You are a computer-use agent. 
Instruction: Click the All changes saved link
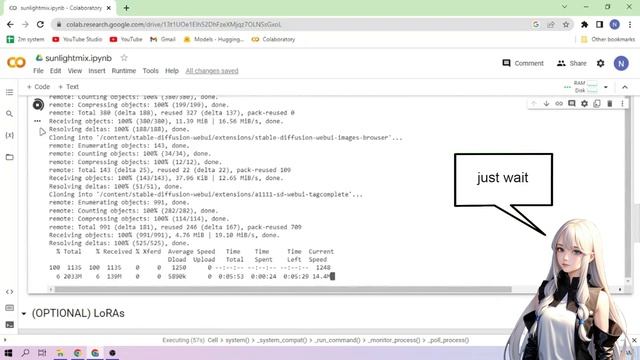pos(212,71)
